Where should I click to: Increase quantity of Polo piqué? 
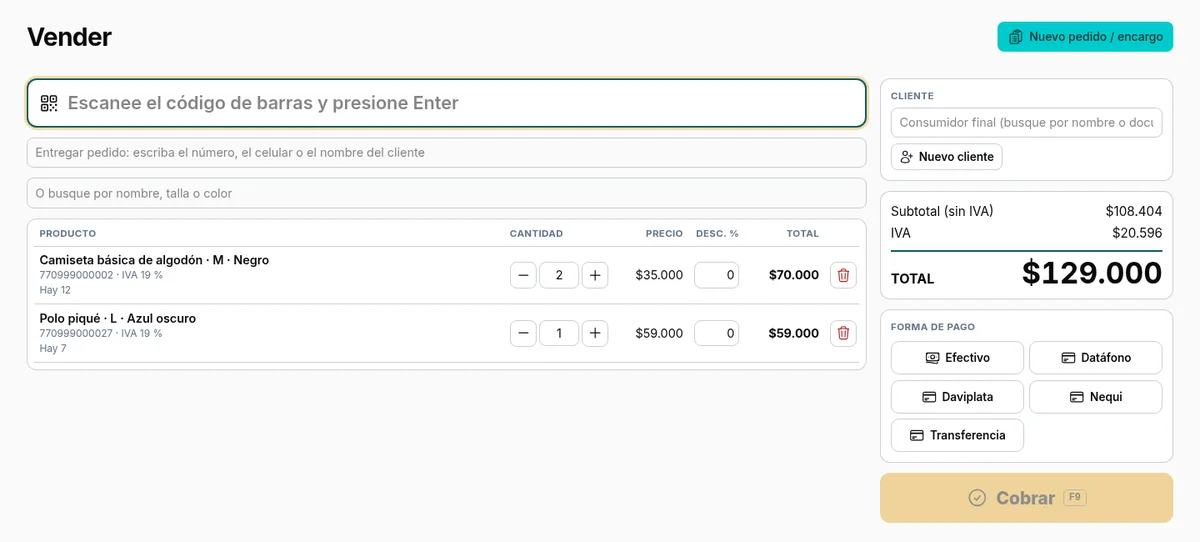[595, 333]
